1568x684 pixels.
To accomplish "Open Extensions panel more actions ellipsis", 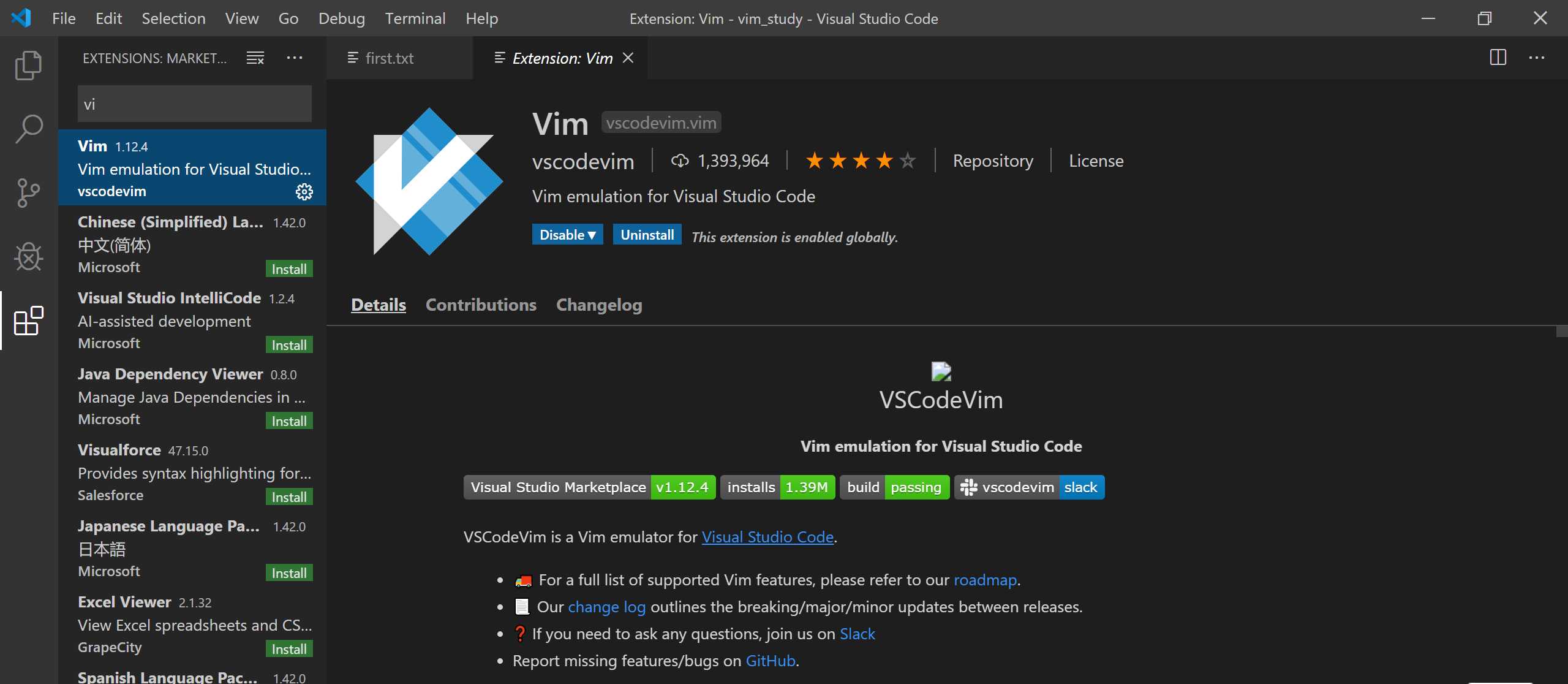I will pyautogui.click(x=295, y=58).
